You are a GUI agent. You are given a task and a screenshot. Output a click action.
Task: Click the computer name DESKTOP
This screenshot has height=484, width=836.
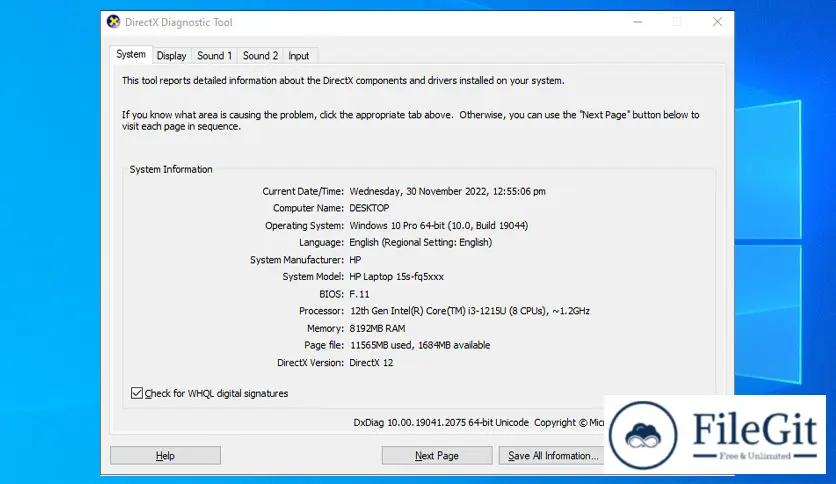click(369, 208)
